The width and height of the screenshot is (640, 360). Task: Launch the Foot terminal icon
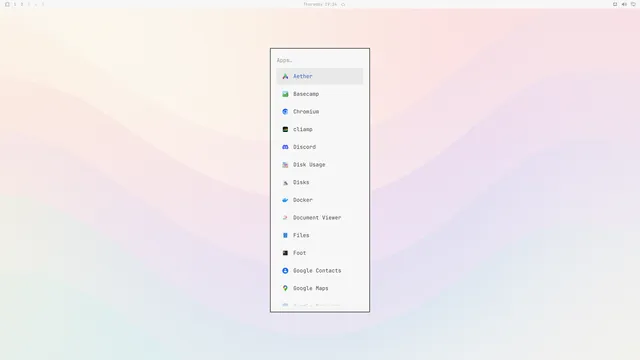(285, 253)
